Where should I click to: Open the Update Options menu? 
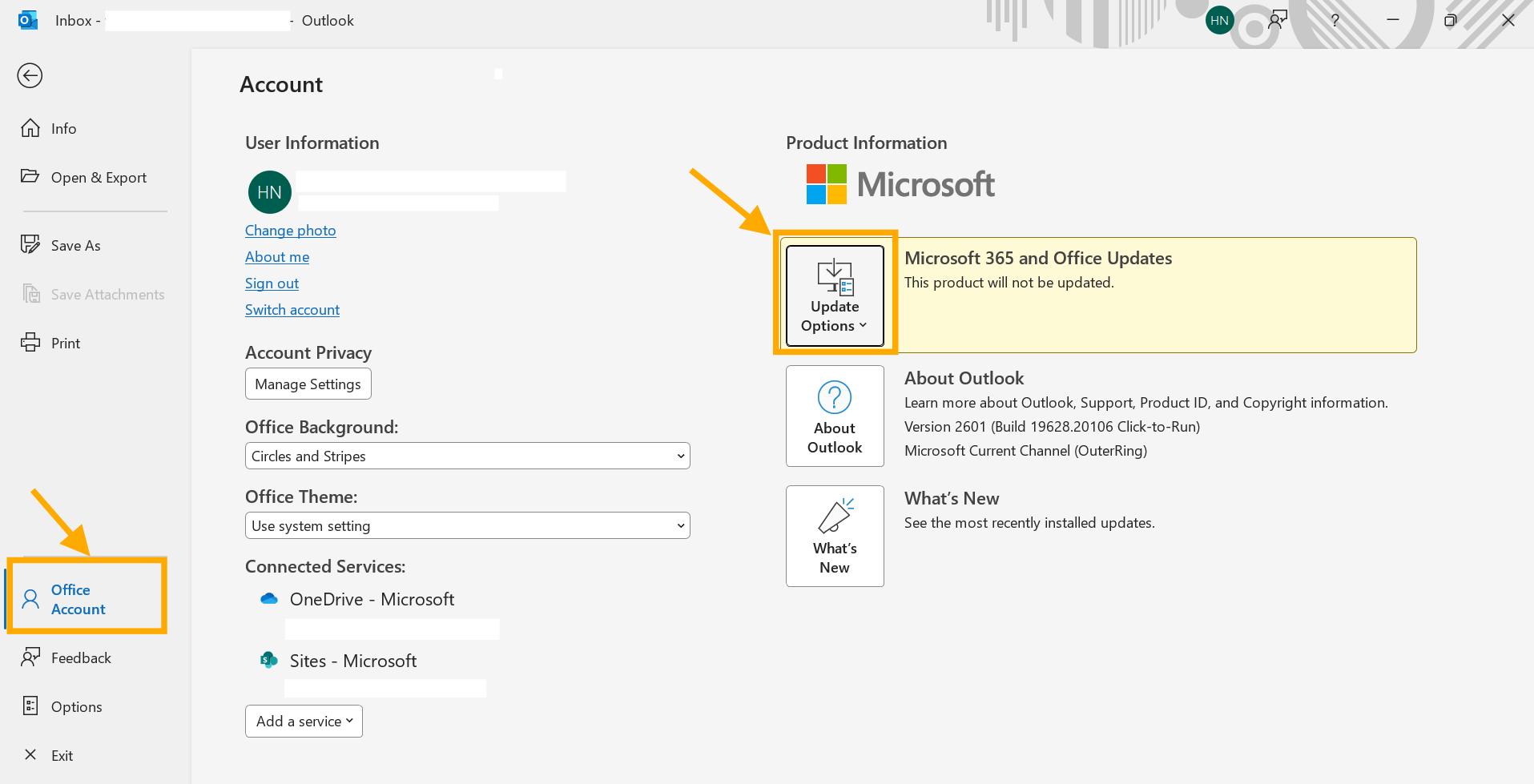tap(835, 296)
